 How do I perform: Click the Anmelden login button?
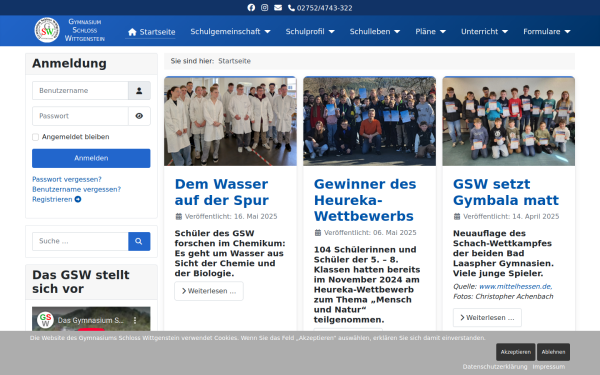point(91,158)
